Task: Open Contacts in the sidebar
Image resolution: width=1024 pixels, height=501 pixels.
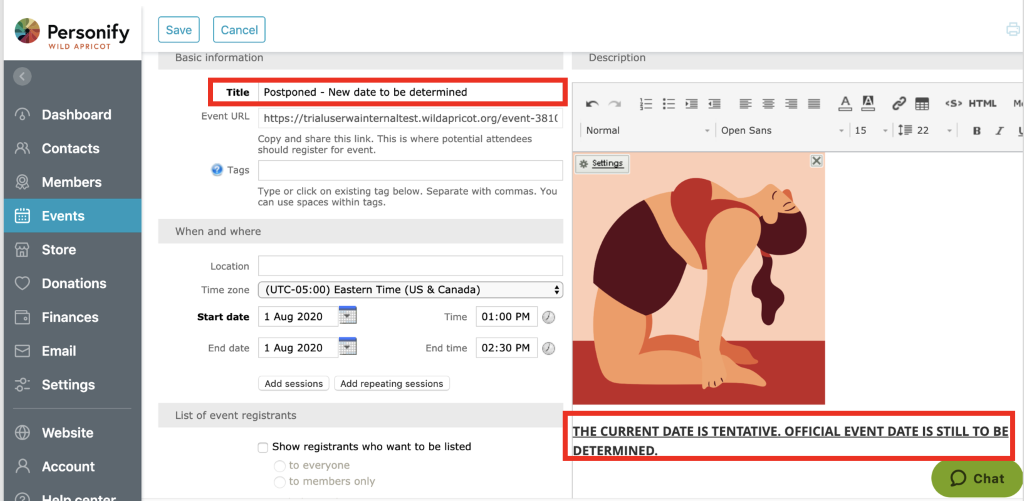Action: coord(72,148)
